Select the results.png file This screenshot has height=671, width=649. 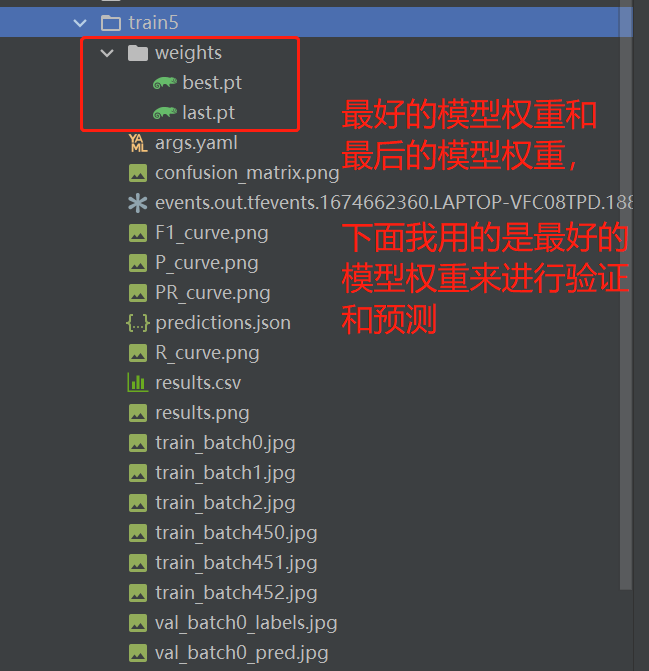point(202,413)
